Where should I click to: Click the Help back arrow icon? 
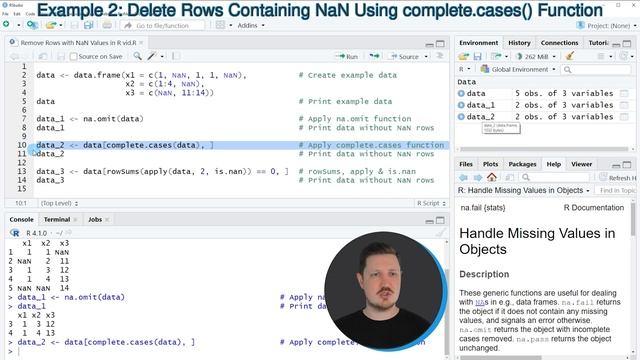[x=463, y=177]
